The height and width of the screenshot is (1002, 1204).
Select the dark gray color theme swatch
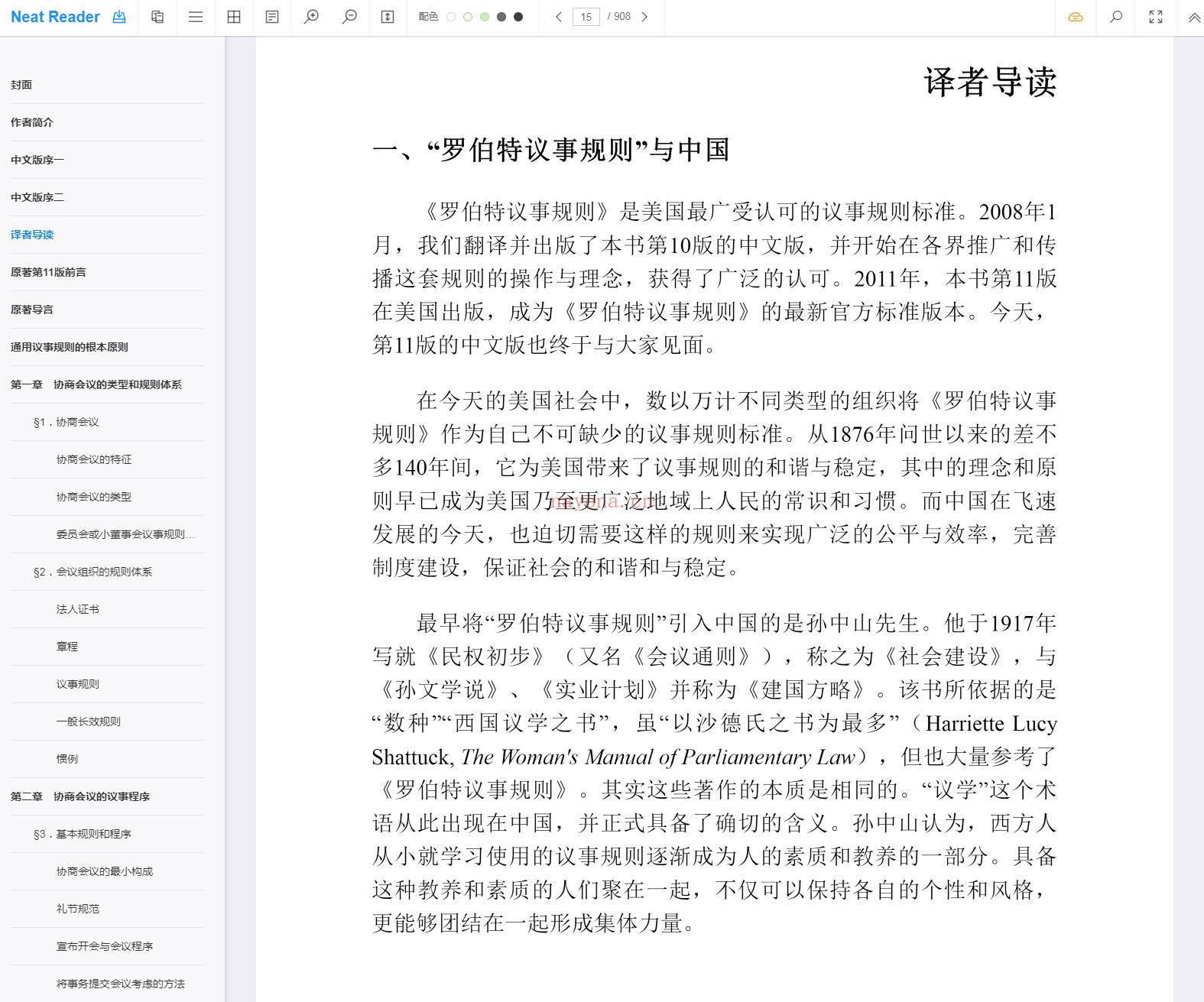pyautogui.click(x=501, y=17)
